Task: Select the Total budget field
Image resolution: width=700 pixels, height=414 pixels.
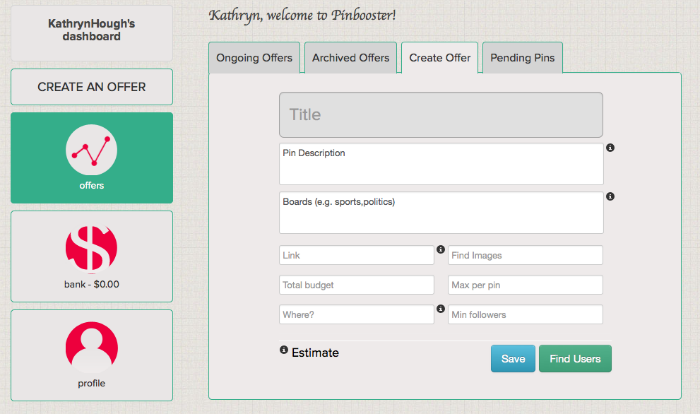Action: point(357,285)
